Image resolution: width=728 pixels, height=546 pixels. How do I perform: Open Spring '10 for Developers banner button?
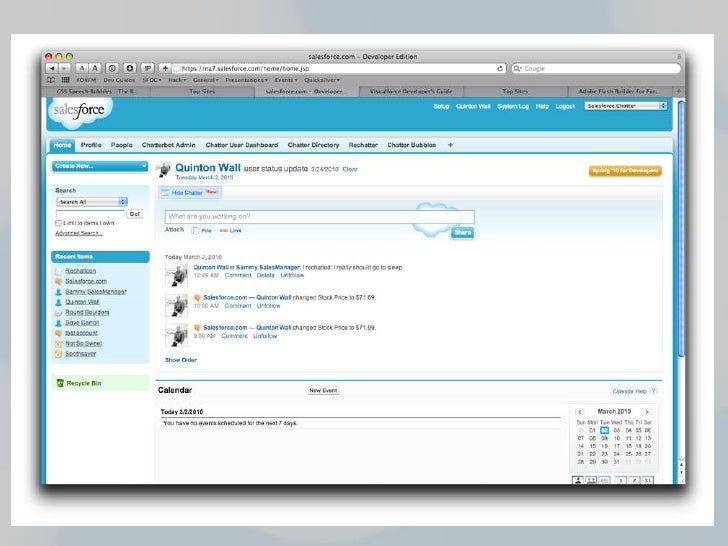[625, 171]
